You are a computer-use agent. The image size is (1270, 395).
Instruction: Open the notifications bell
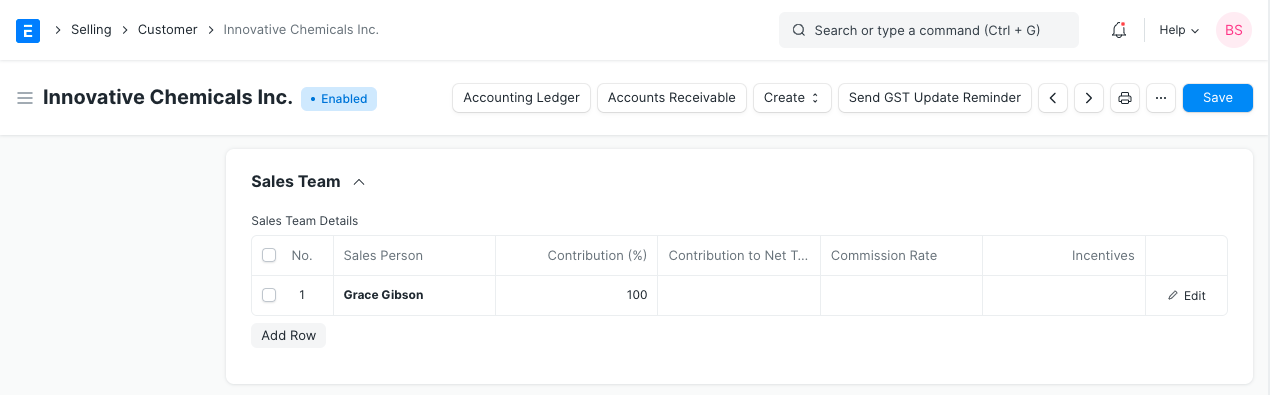pos(1119,30)
